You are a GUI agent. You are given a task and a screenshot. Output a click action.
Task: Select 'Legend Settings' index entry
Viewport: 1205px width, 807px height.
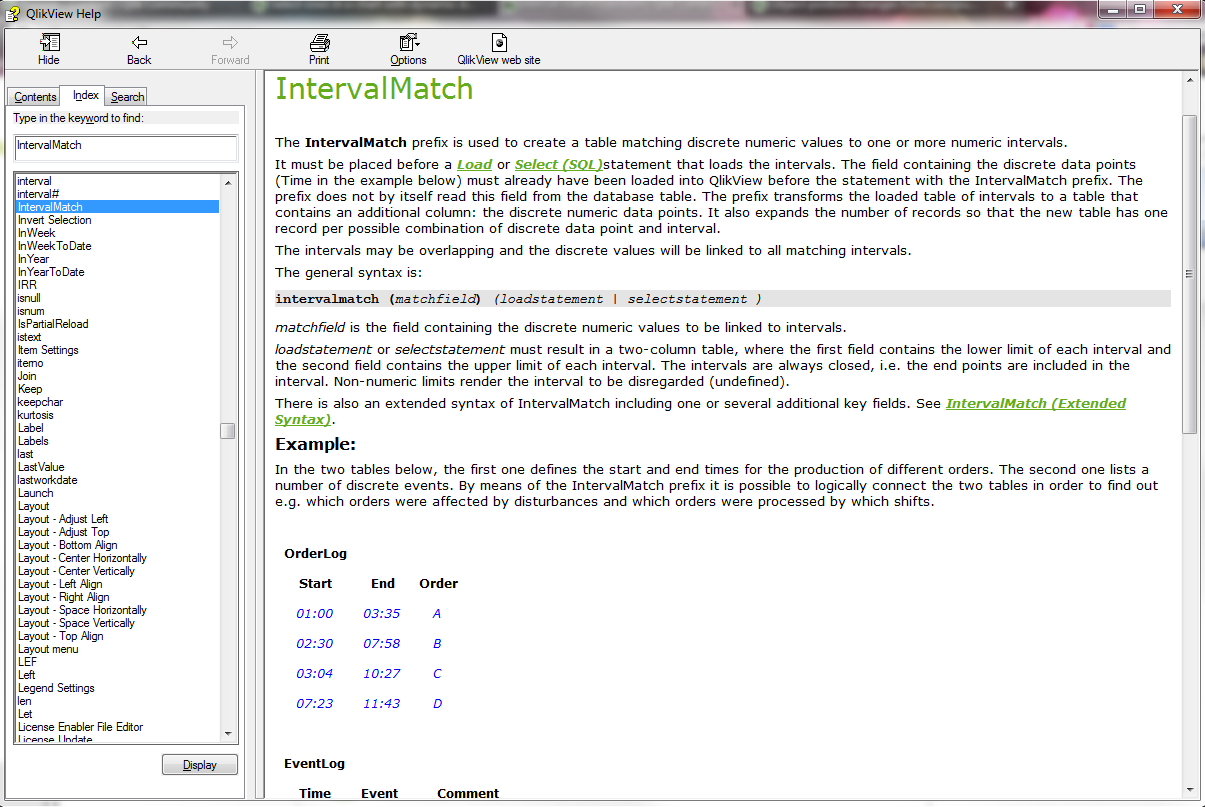click(56, 688)
